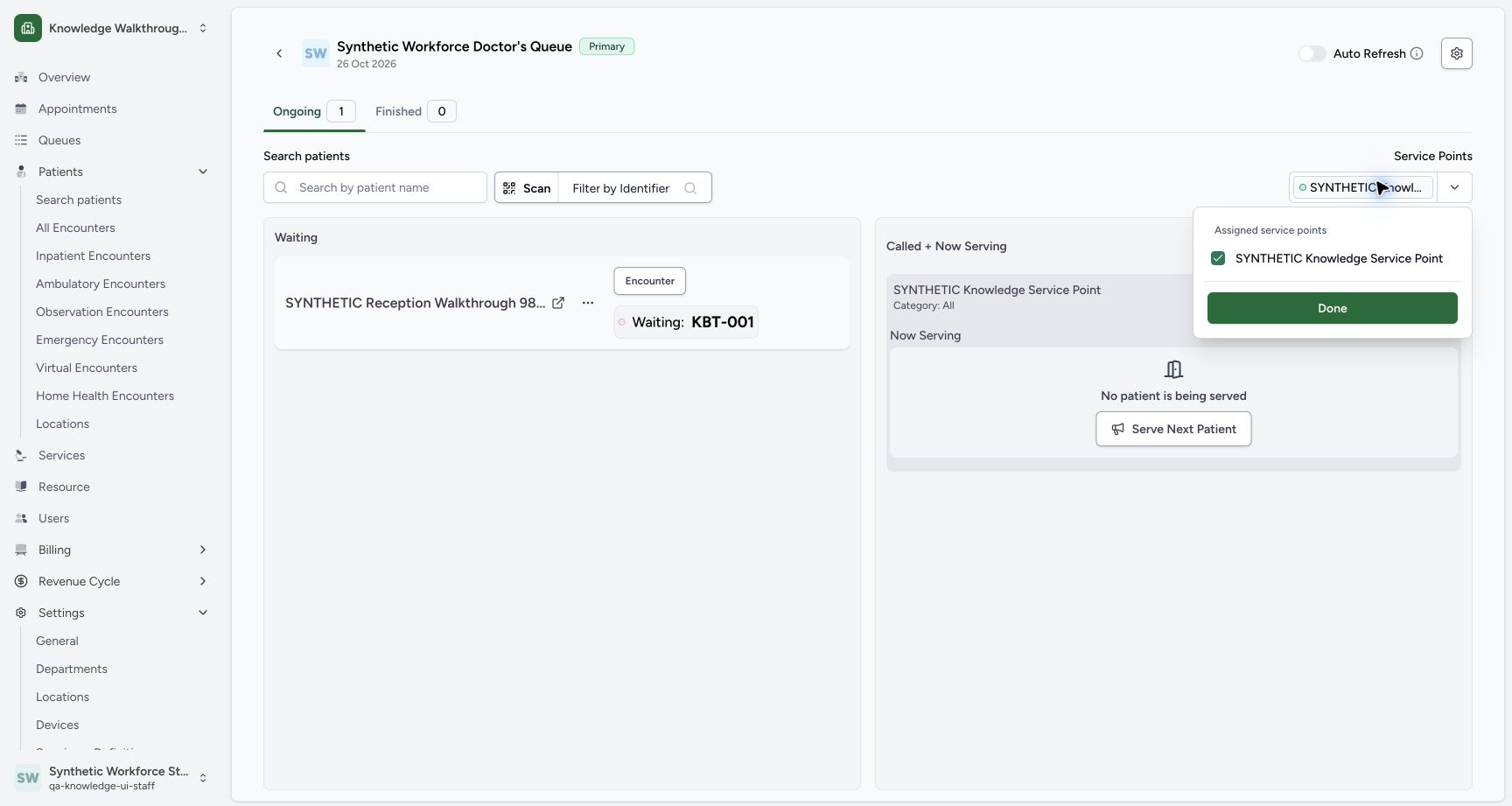Click the Auto Refresh info icon
Image resolution: width=1512 pixels, height=806 pixels.
pos(1417,53)
